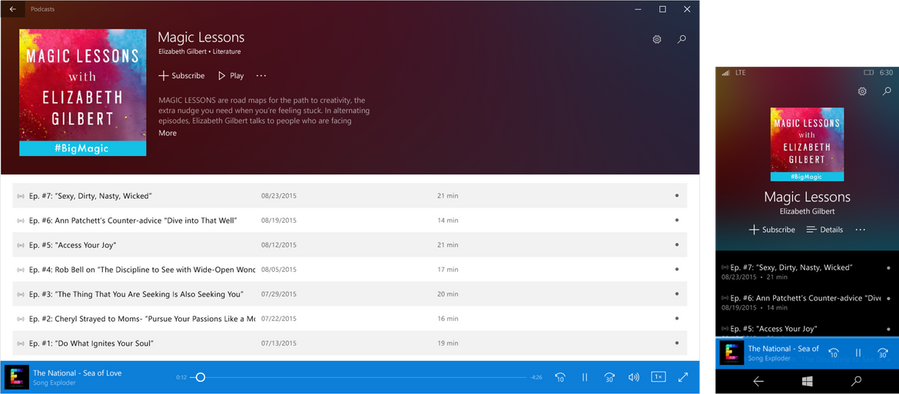Change the 1x playback speed
899x394 pixels.
658,377
